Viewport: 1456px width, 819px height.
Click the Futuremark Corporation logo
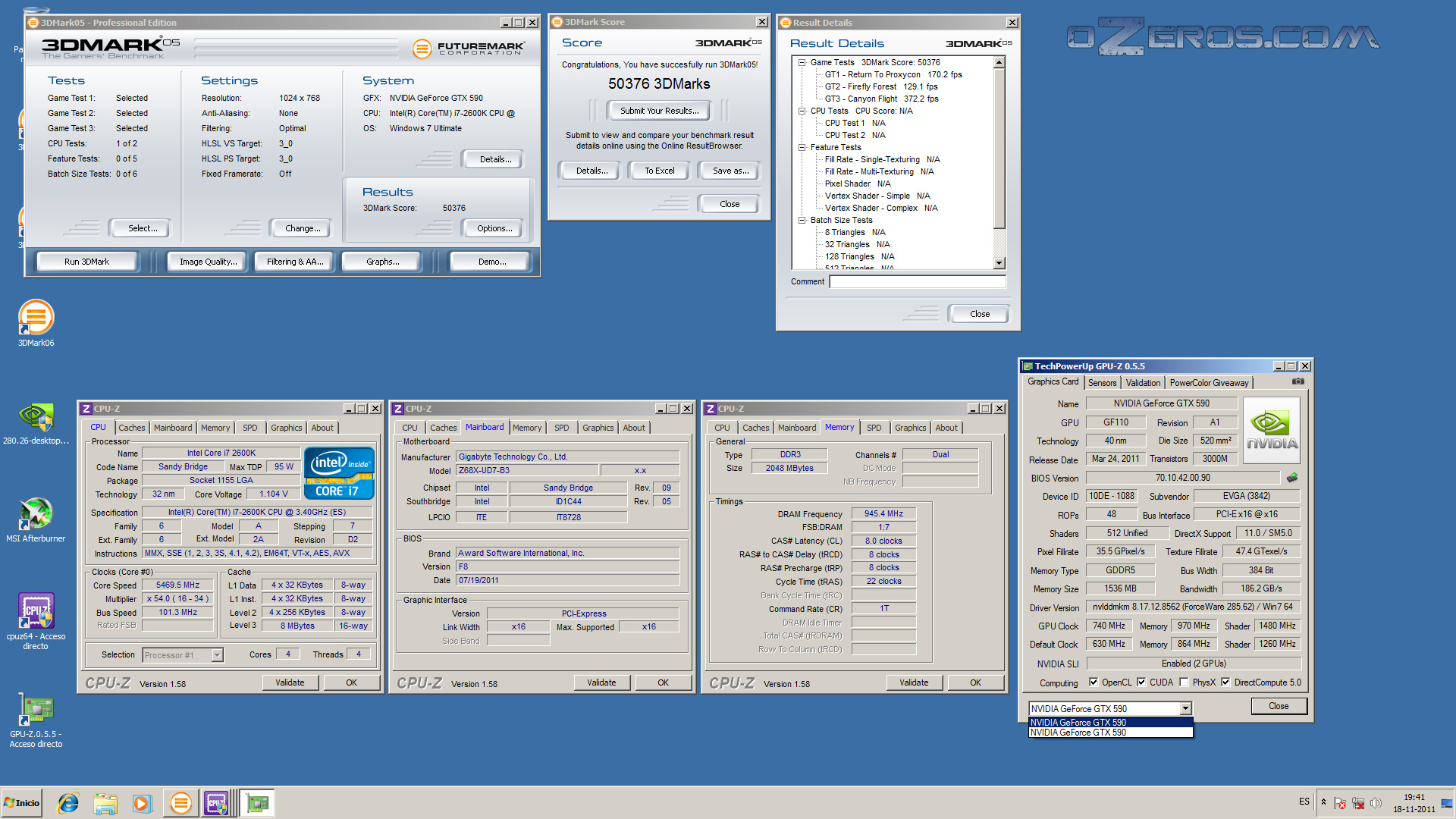(468, 49)
